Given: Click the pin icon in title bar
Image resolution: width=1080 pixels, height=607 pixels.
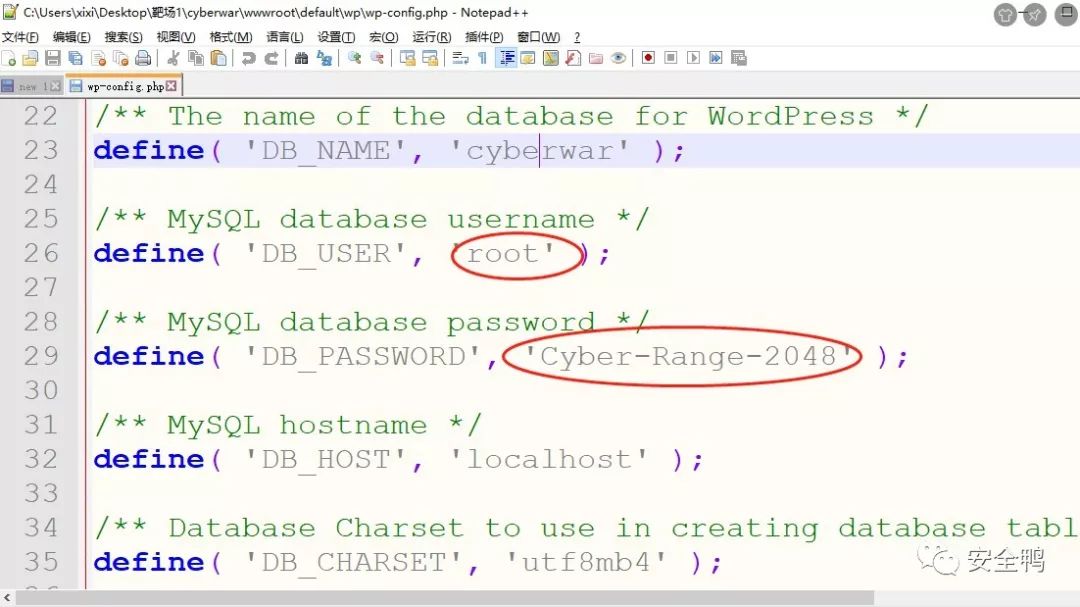Looking at the screenshot, I should (1035, 14).
